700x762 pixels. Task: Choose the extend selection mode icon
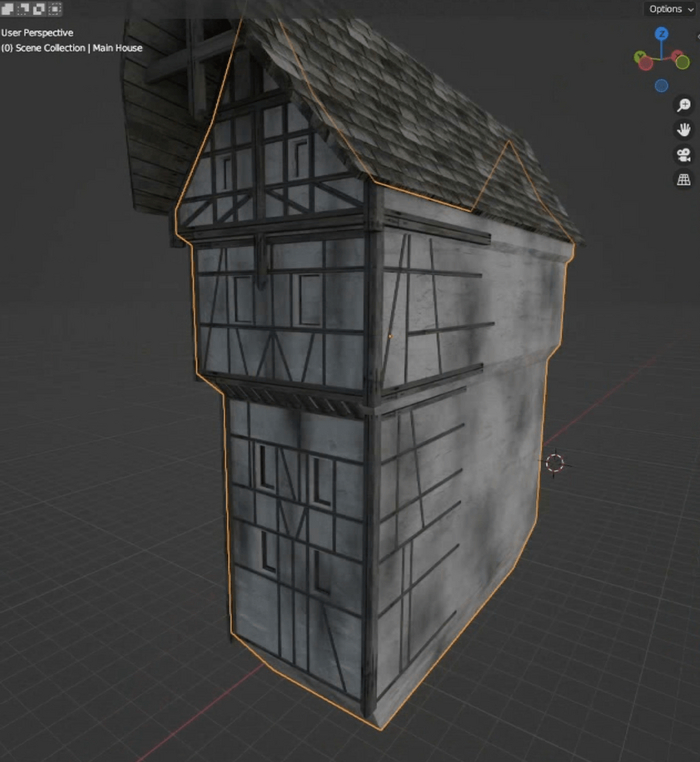[x=23, y=9]
